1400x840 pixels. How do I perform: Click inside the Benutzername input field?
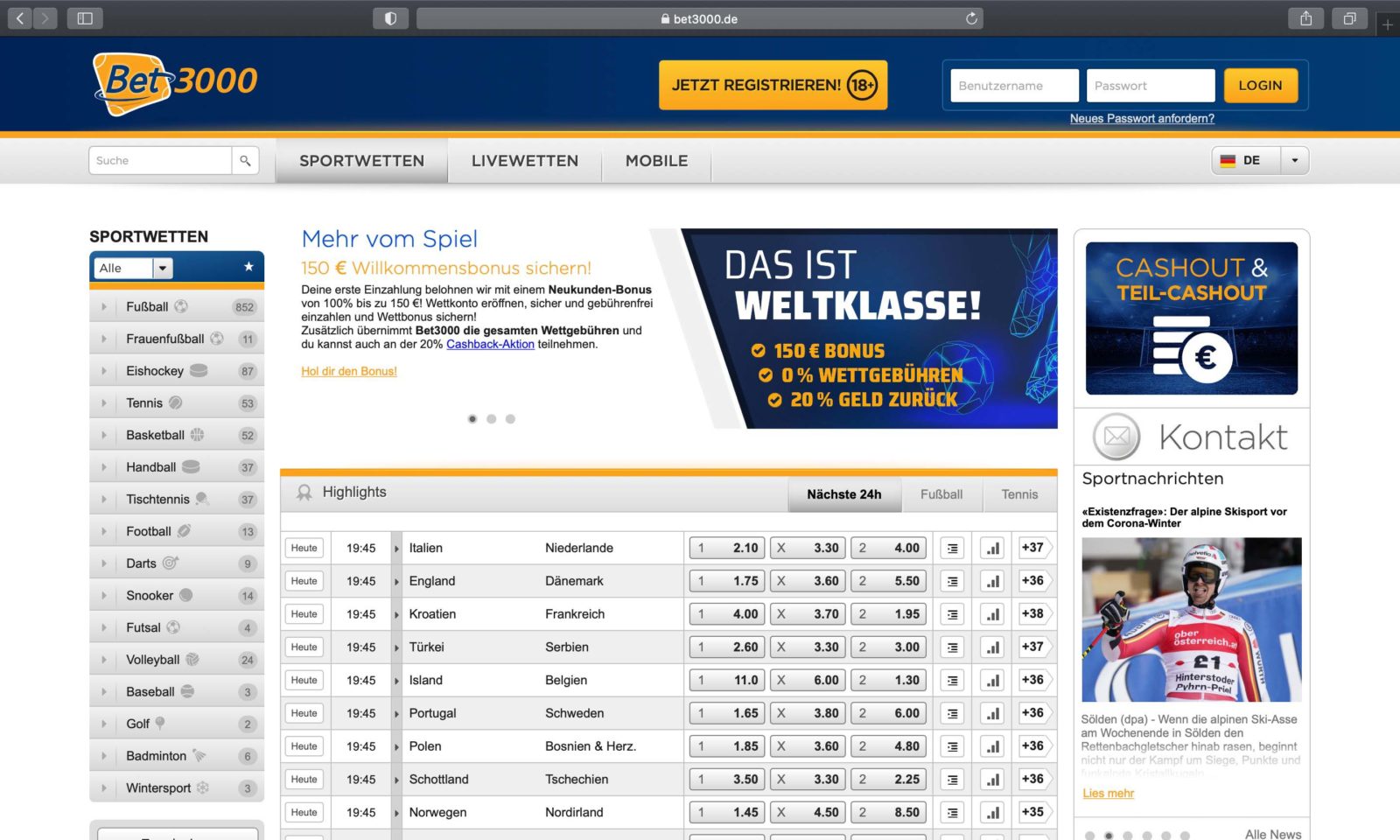[x=1013, y=85]
